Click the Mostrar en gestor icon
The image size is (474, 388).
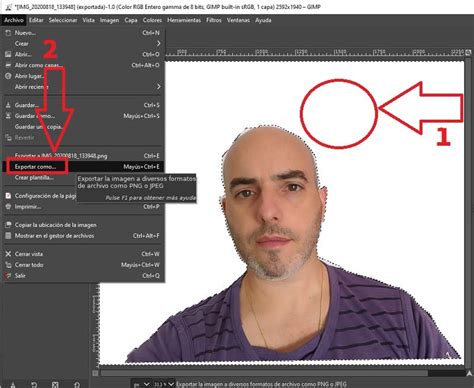click(x=8, y=236)
